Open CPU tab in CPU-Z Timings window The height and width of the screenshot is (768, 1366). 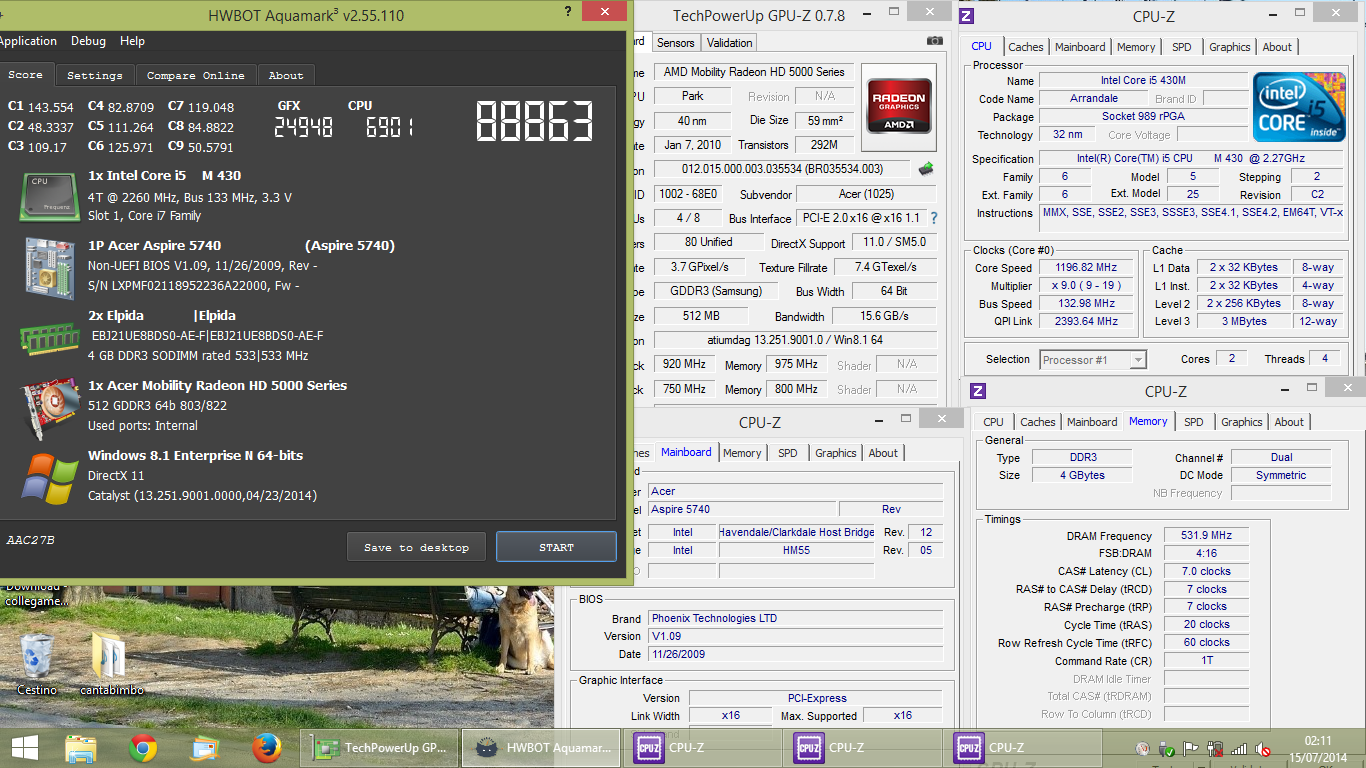tap(993, 422)
